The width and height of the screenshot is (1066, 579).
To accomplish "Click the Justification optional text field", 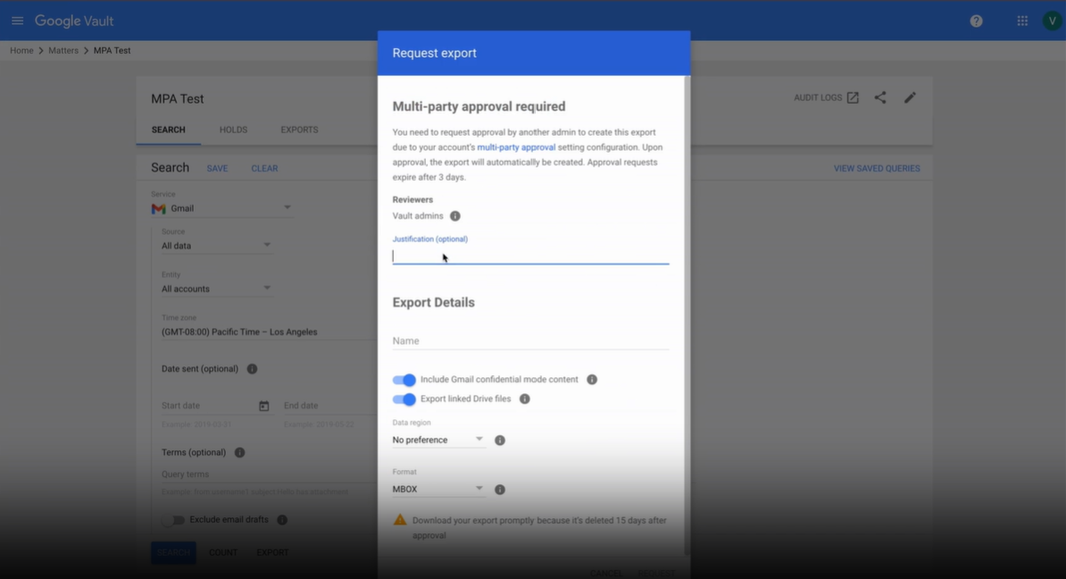I will coord(530,255).
